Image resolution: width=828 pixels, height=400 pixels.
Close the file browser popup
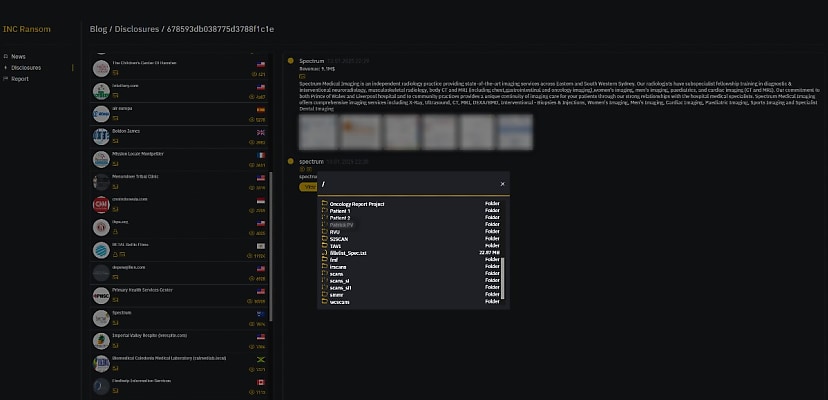click(x=502, y=184)
